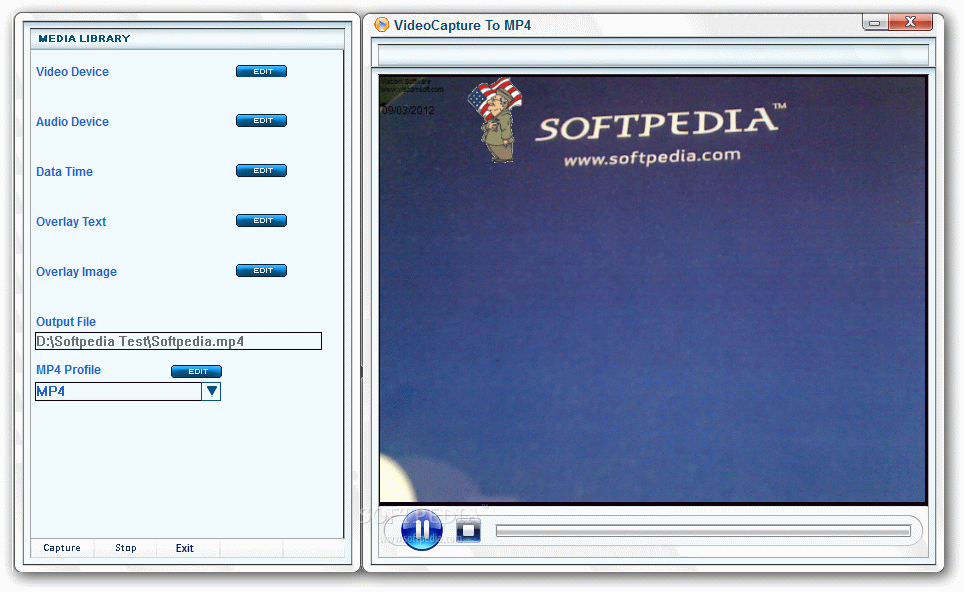Start recording with Capture
The width and height of the screenshot is (964, 592).
coord(62,548)
